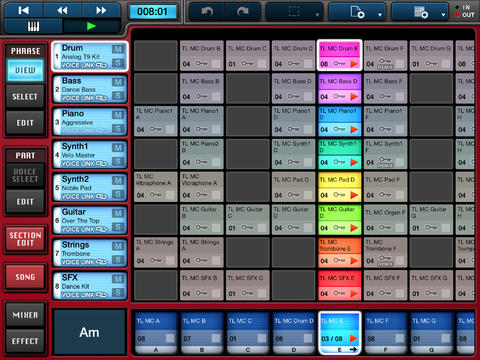Viewport: 480px width, 360px height.
Task: Click the fast-forward transport icon
Action: pos(101,11)
